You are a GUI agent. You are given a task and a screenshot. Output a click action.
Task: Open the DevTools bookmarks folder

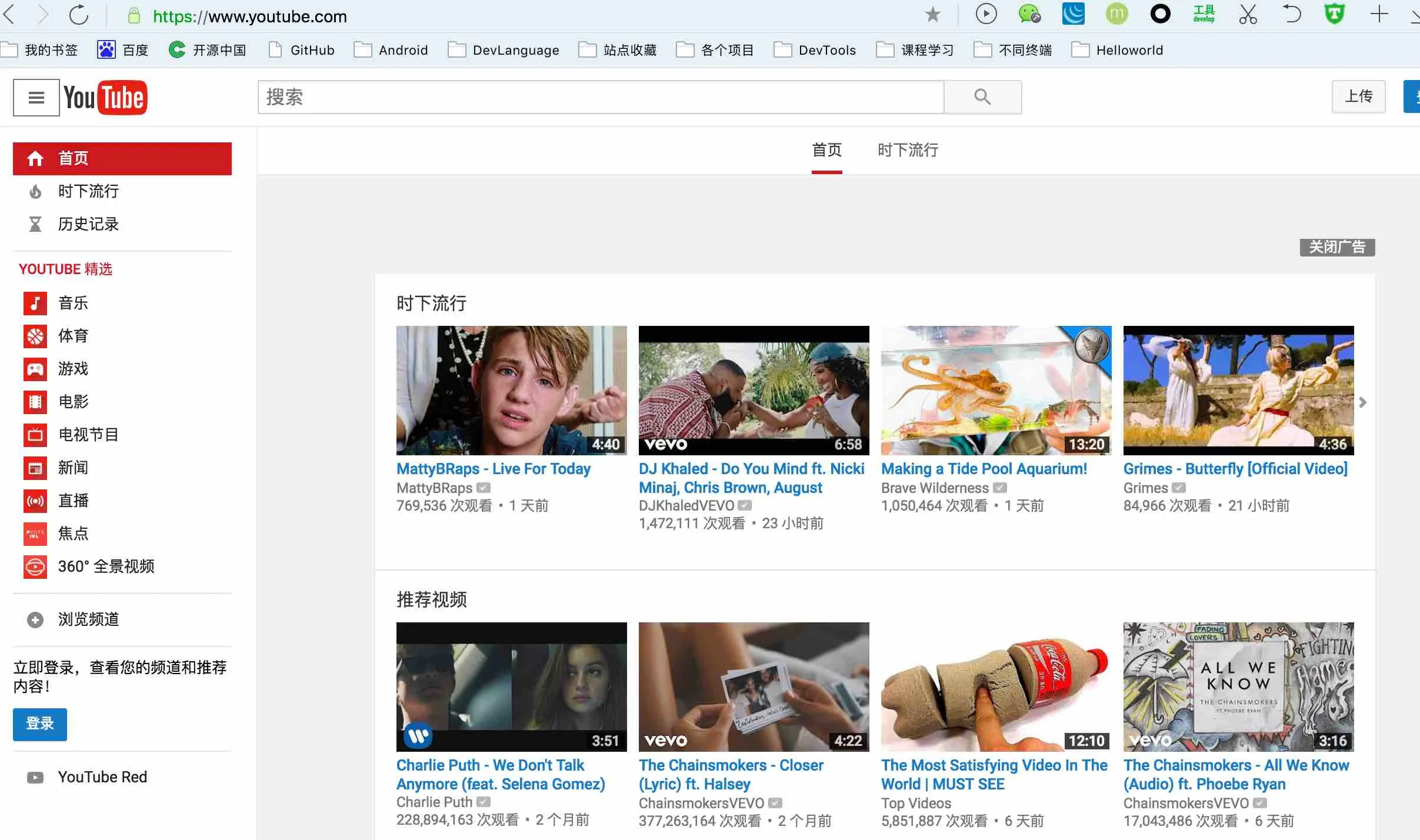815,50
